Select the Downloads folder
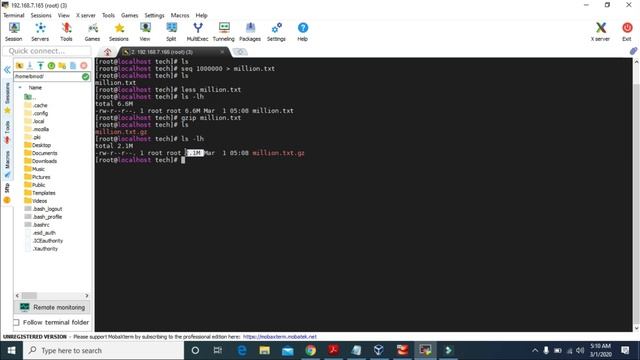The image size is (640, 360). point(40,161)
